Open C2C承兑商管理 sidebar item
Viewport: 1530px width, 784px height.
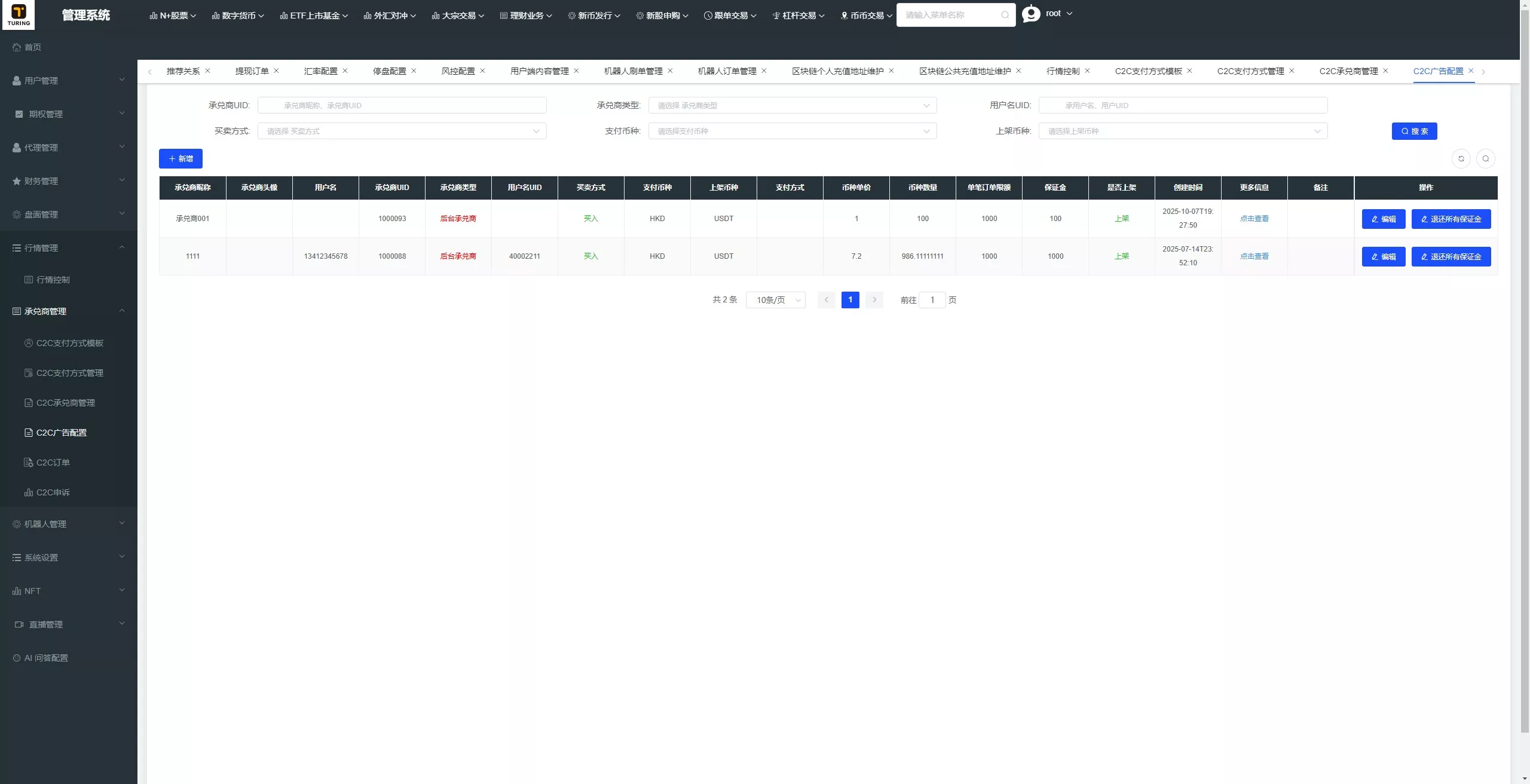coord(69,403)
